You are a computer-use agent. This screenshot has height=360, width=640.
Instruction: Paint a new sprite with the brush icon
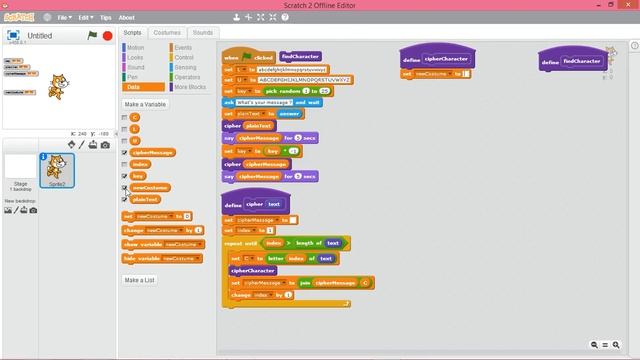(x=82, y=144)
